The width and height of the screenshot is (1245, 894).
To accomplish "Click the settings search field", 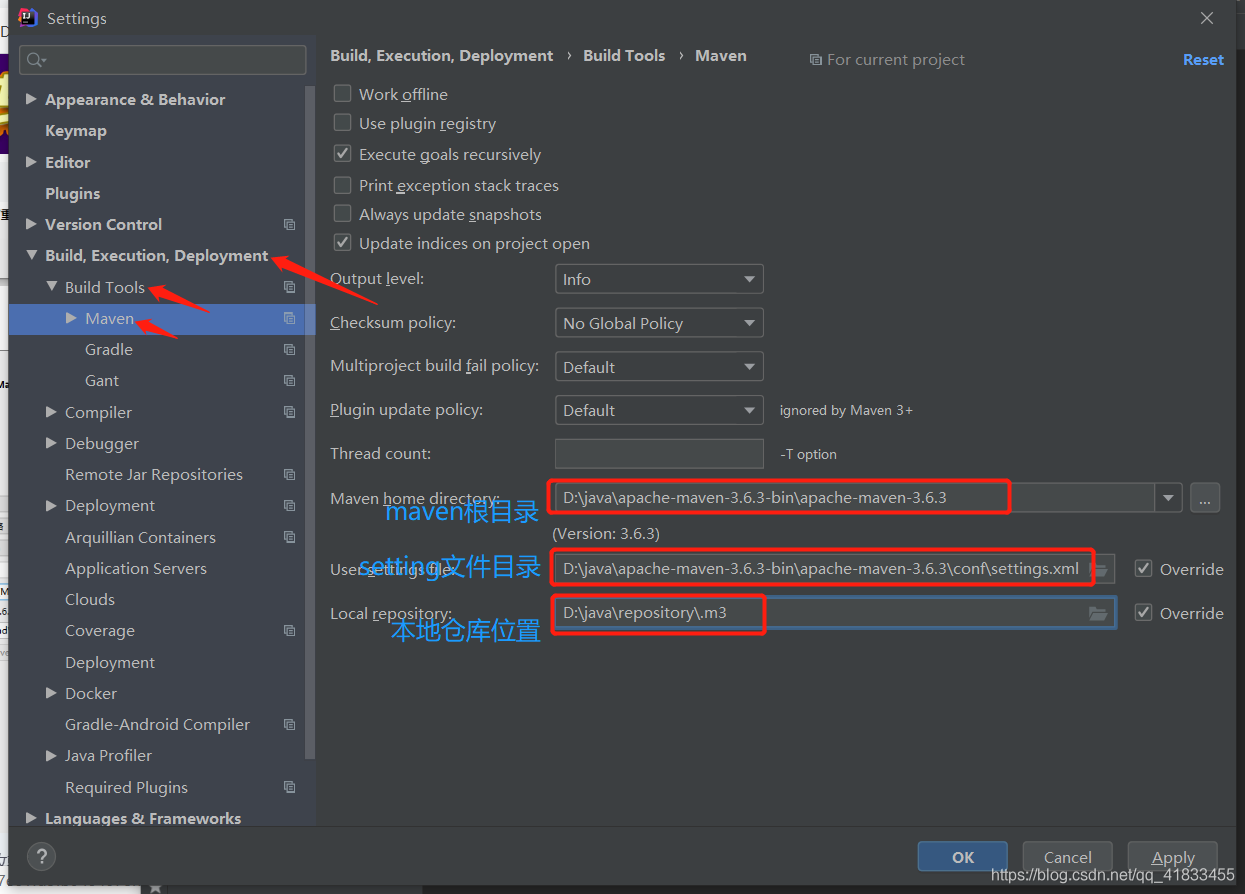I will pyautogui.click(x=162, y=60).
